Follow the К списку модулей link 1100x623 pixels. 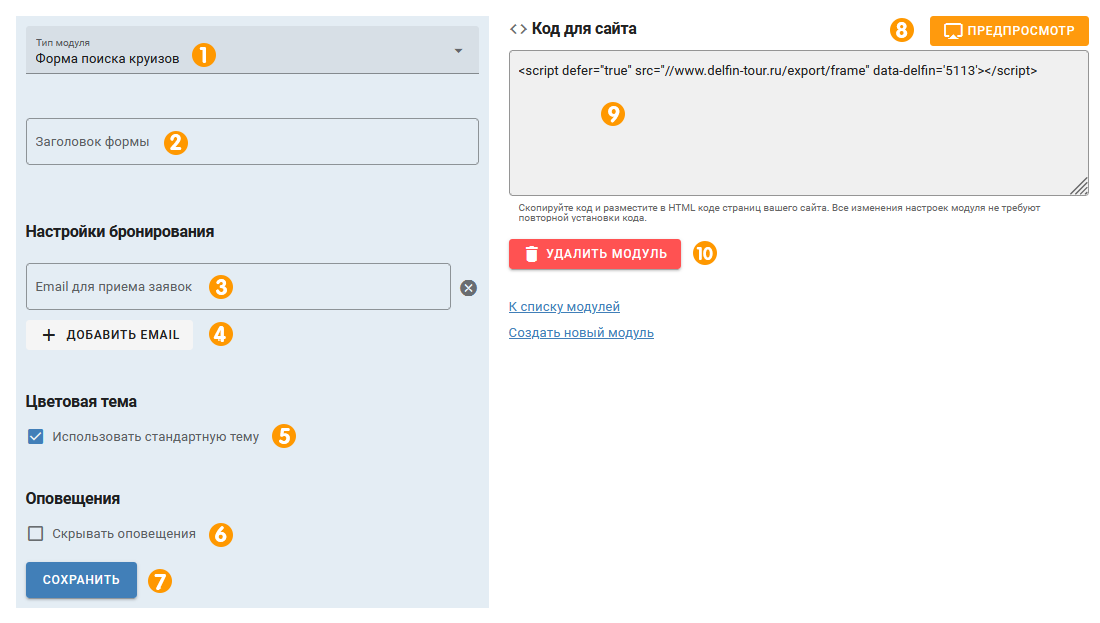pyautogui.click(x=564, y=307)
